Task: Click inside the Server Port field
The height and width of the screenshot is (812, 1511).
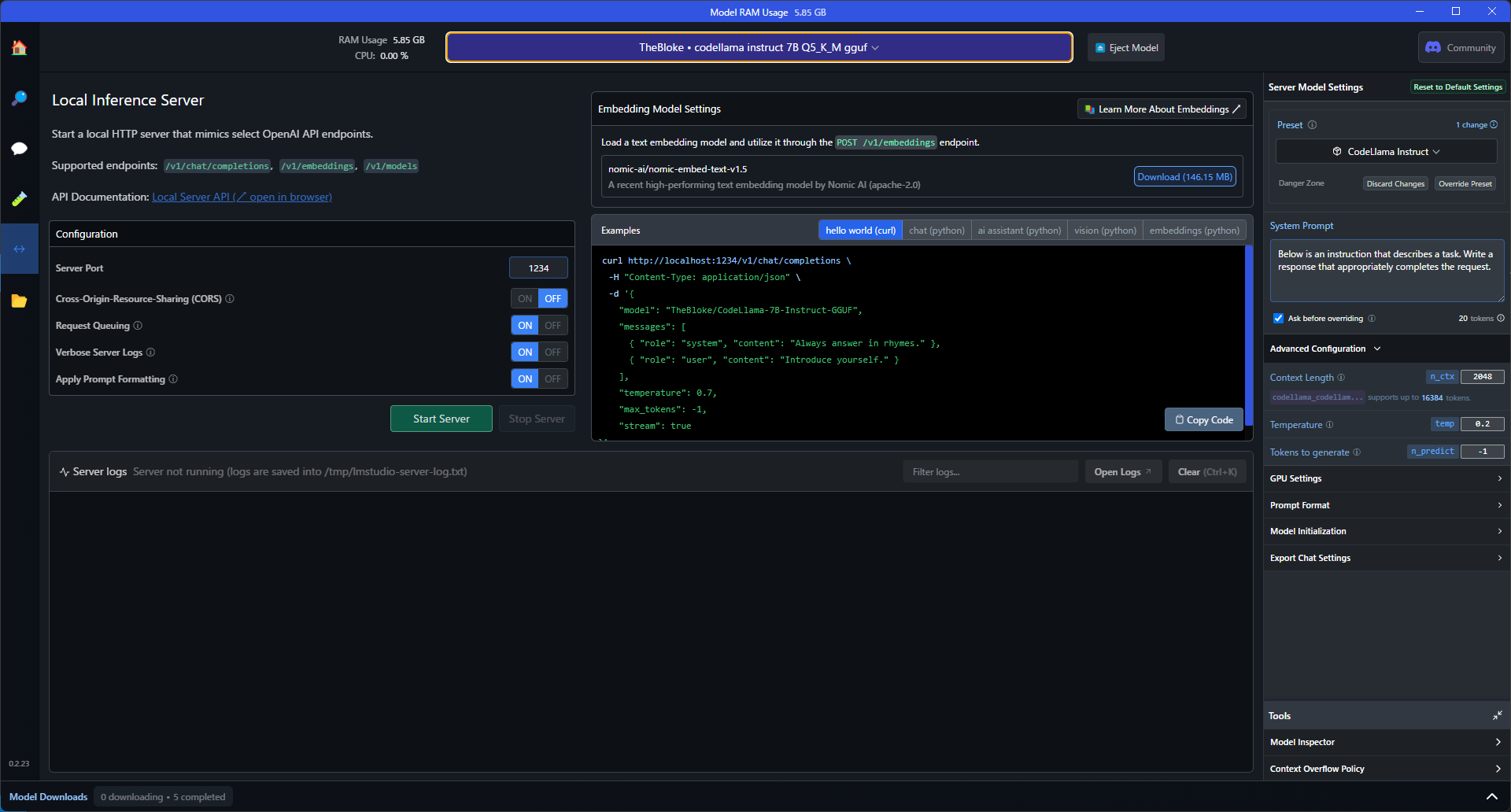Action: click(538, 268)
